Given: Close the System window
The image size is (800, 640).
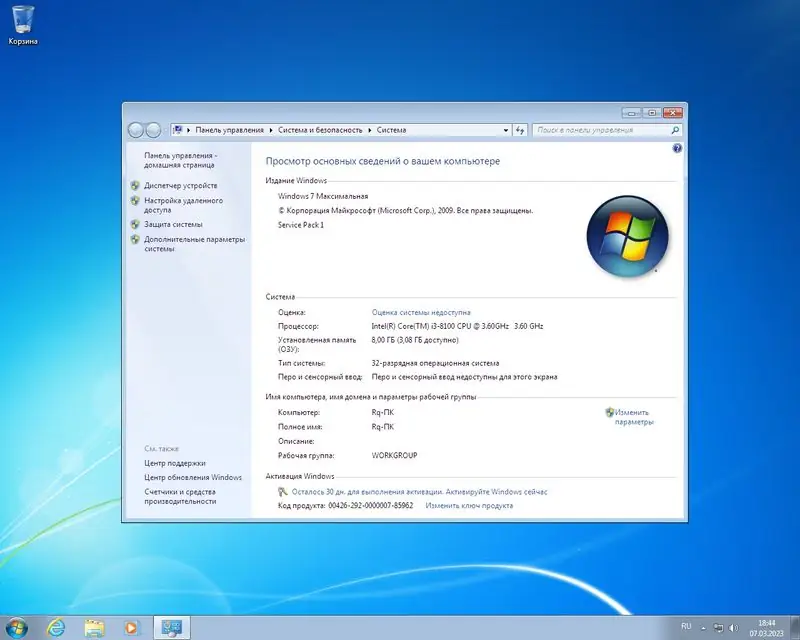Looking at the screenshot, I should [x=673, y=113].
